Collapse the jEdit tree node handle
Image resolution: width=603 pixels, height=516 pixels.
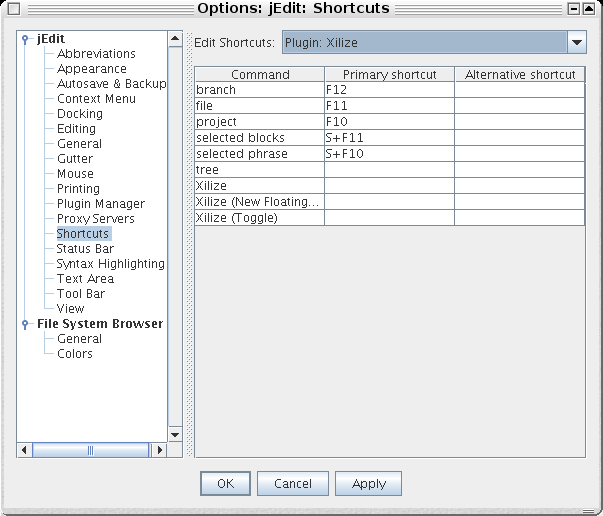pos(25,39)
